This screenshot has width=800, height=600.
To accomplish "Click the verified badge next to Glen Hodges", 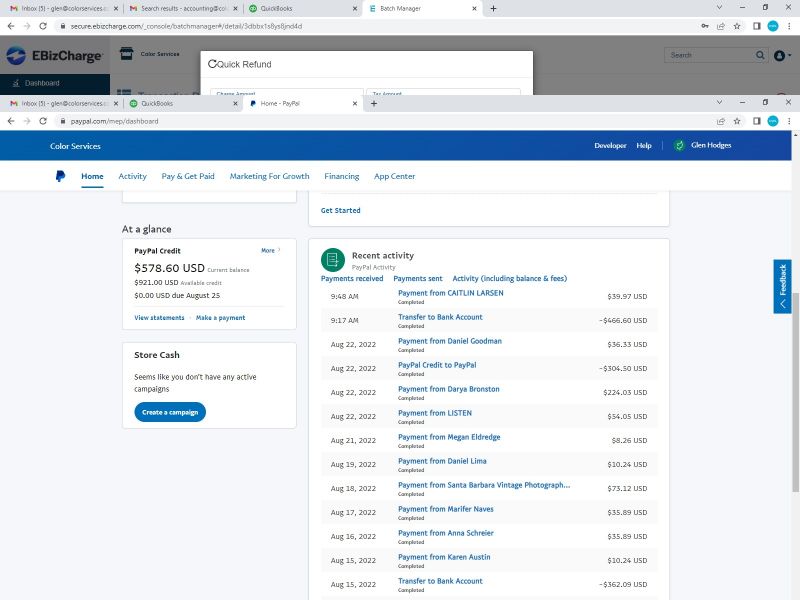I will point(680,146).
